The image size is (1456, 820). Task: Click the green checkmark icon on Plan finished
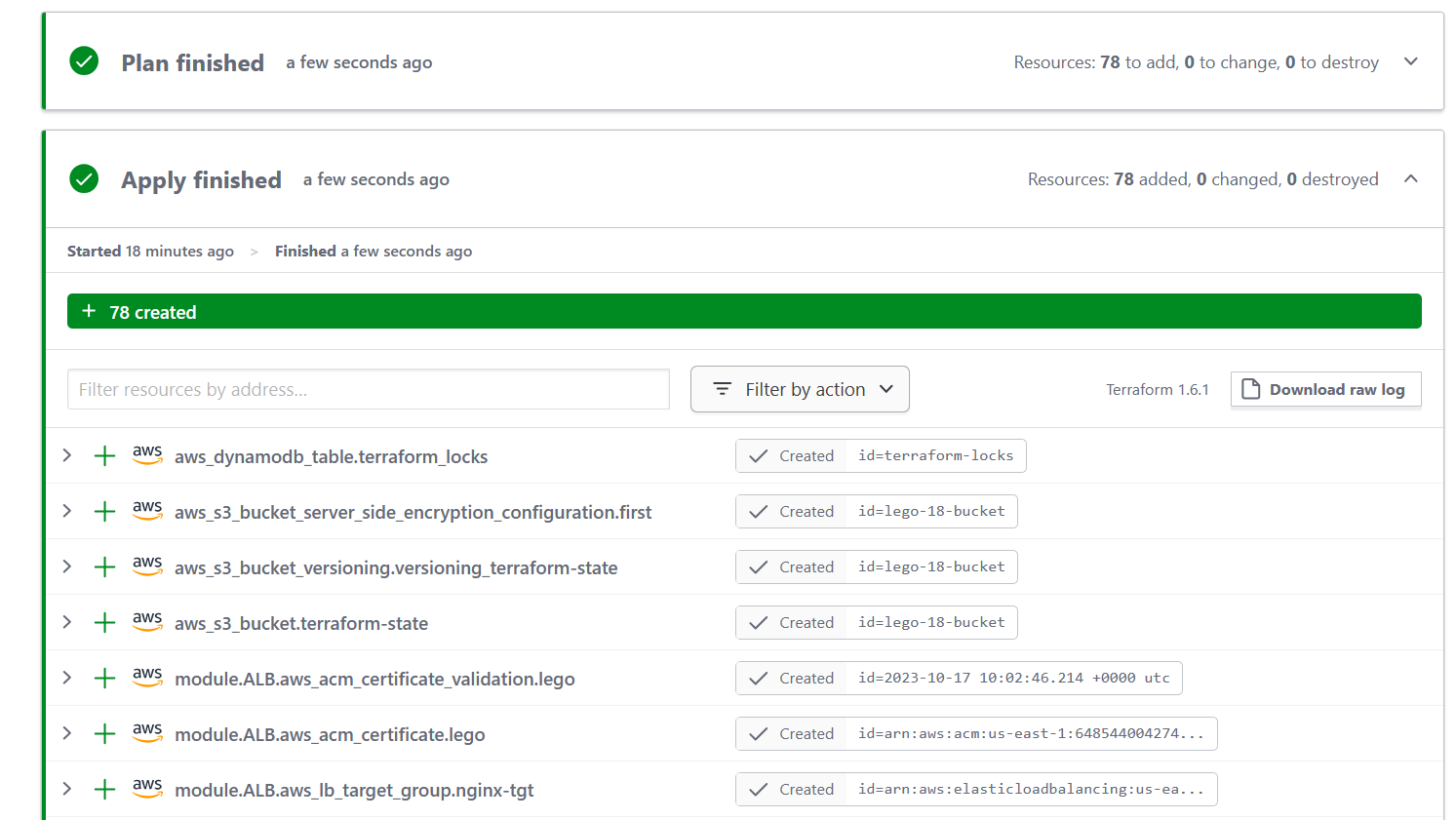tap(84, 60)
